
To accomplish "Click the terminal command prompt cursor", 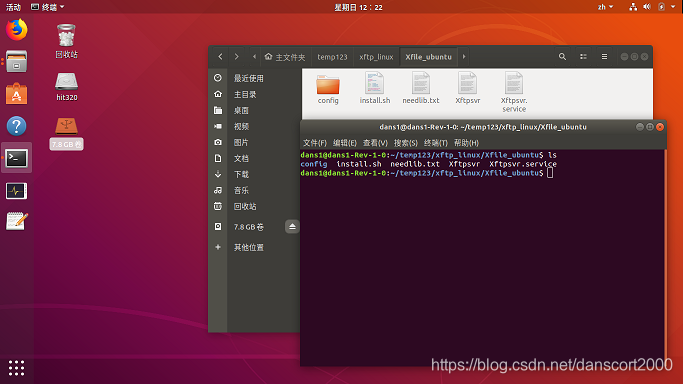I will tap(550, 173).
